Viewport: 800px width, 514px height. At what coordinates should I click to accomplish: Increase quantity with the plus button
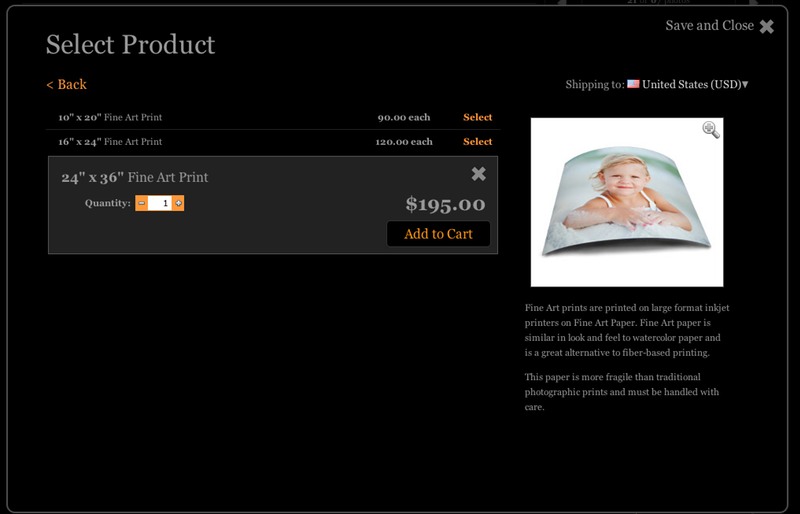[178, 203]
